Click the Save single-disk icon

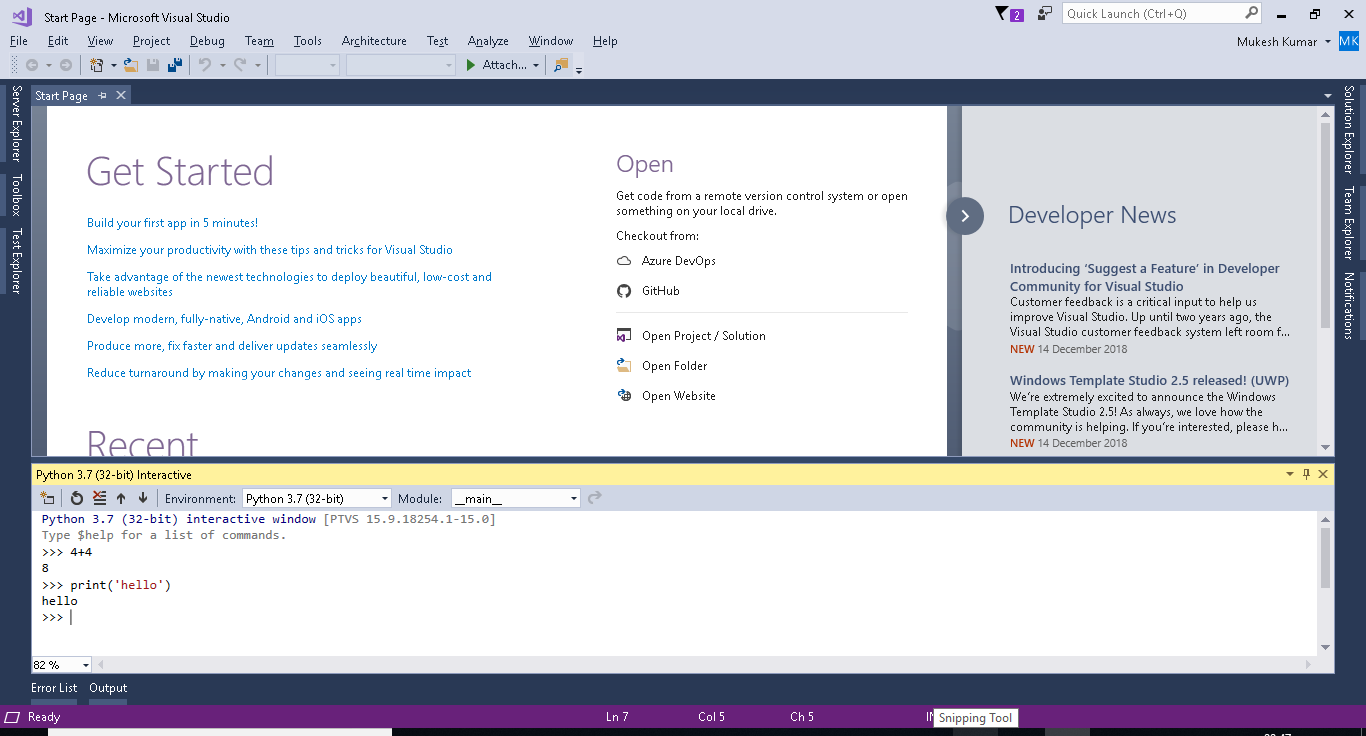point(153,65)
